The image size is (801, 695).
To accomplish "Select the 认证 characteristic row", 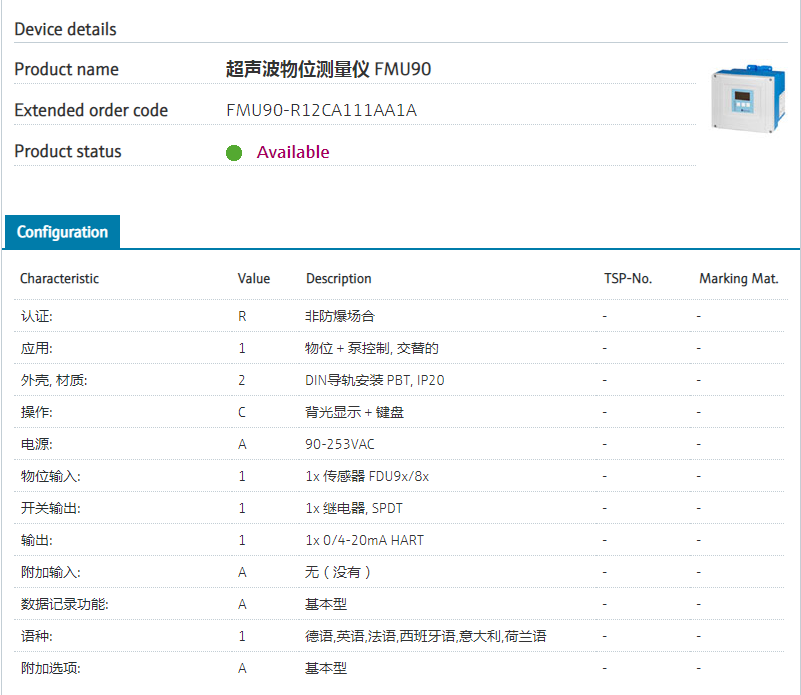I will [37, 316].
